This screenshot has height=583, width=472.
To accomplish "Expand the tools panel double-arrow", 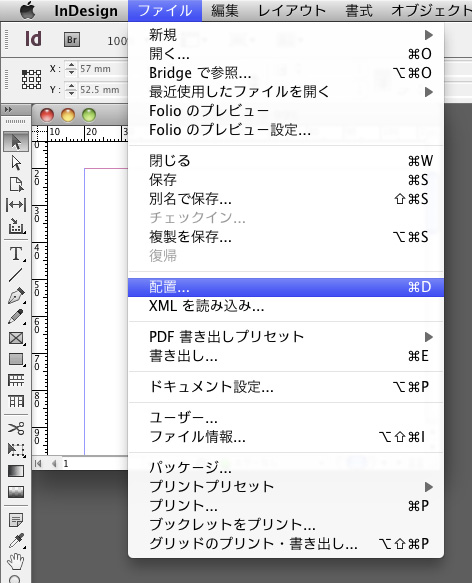I will click(x=8, y=109).
